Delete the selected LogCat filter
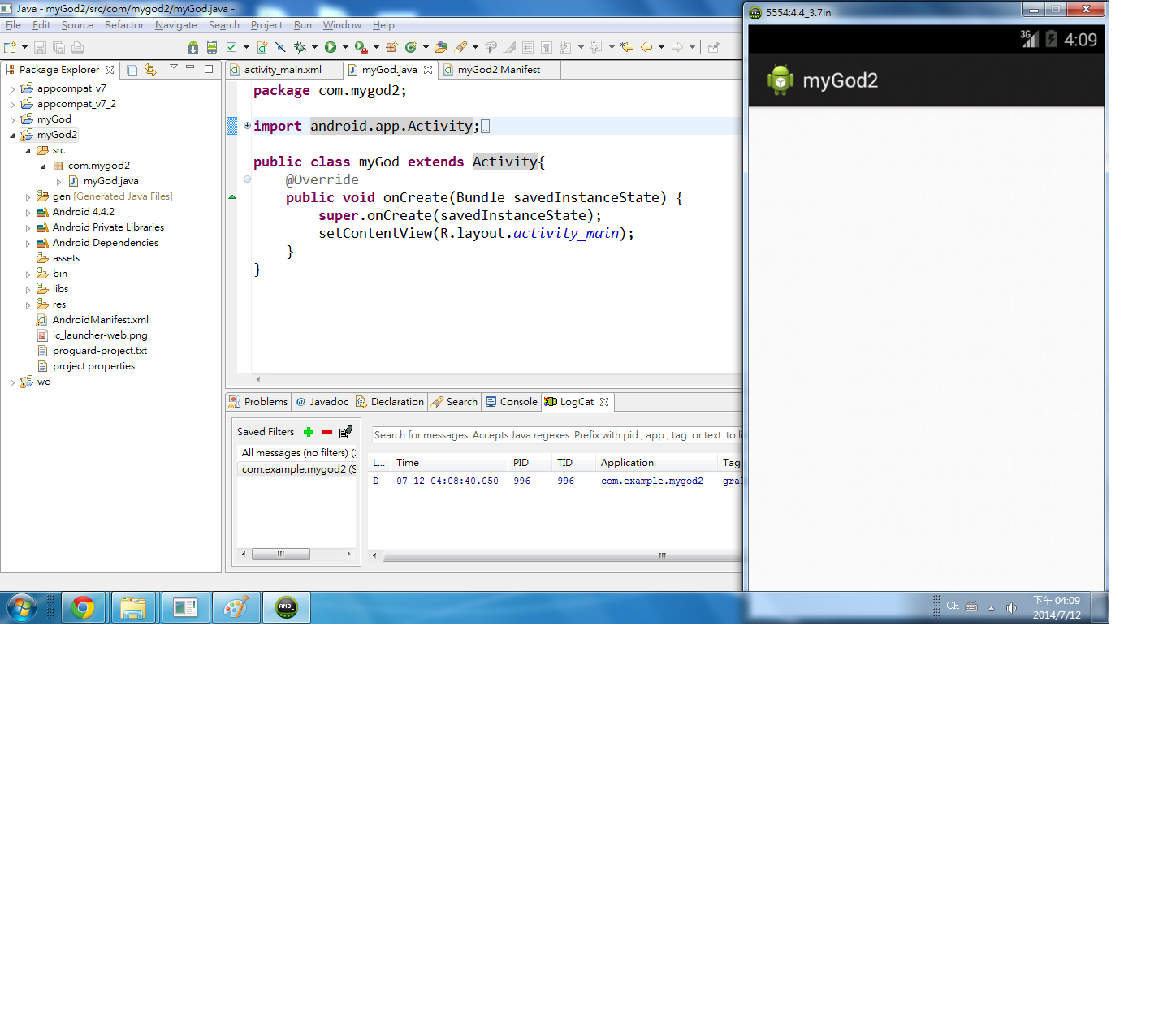Viewport: 1176px width, 1010px height. [327, 432]
